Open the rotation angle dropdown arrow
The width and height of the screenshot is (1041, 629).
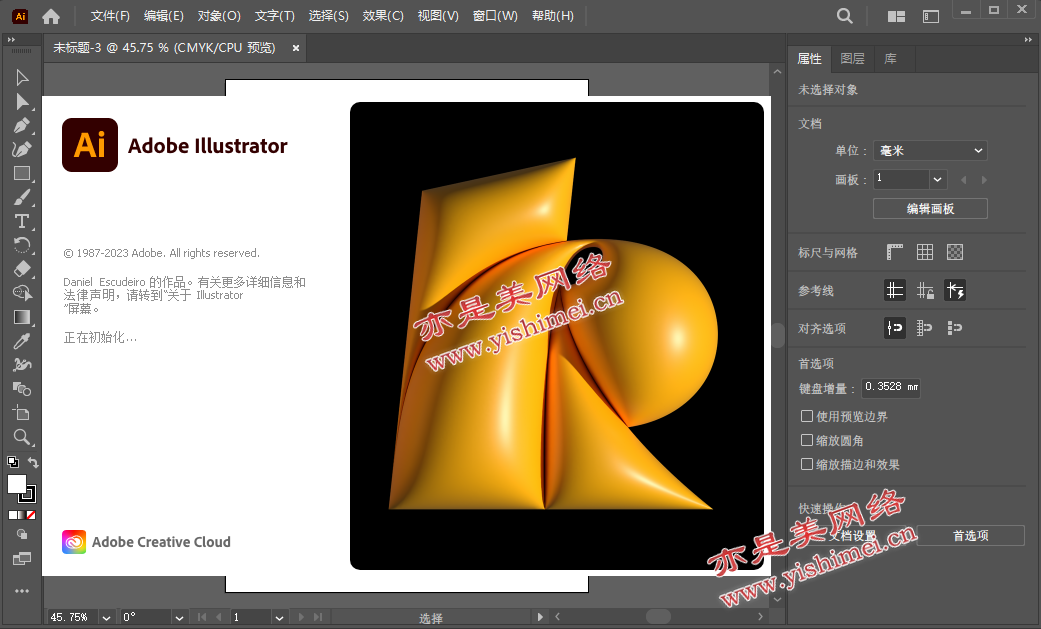(179, 618)
